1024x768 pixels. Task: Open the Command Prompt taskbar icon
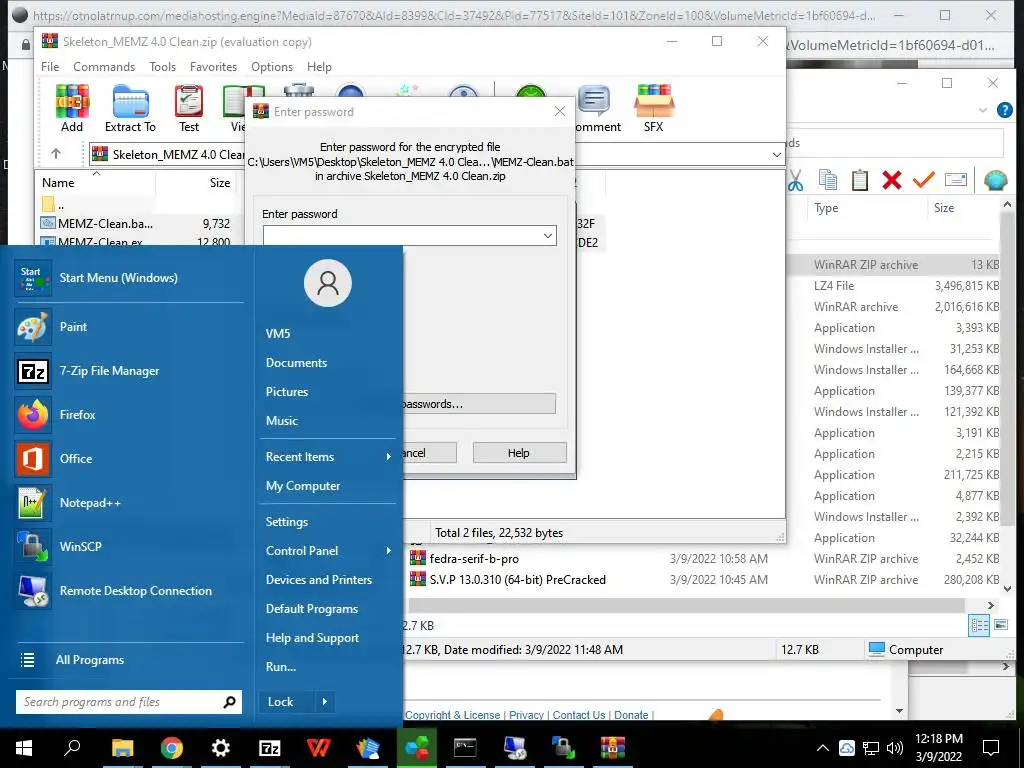(x=465, y=748)
